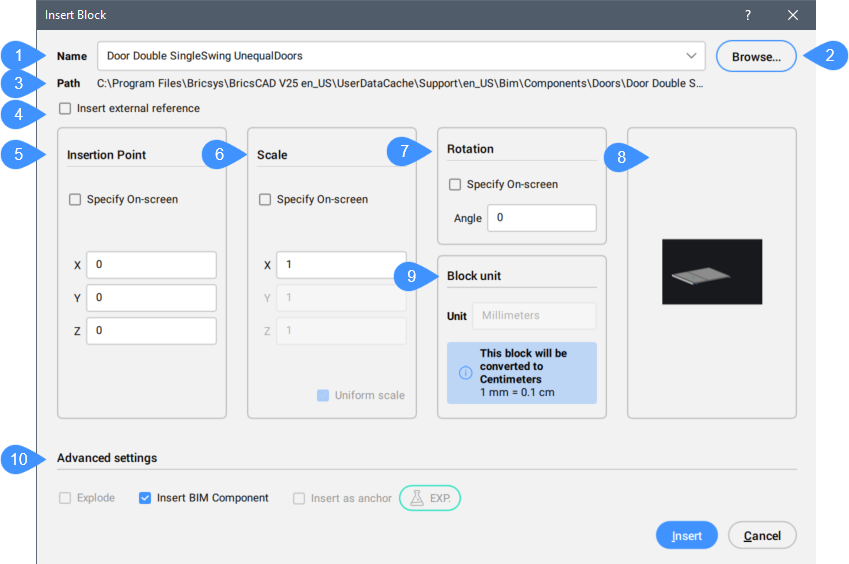Image resolution: width=849 pixels, height=564 pixels.
Task: Close the Insert Block dialog
Action: point(793,15)
